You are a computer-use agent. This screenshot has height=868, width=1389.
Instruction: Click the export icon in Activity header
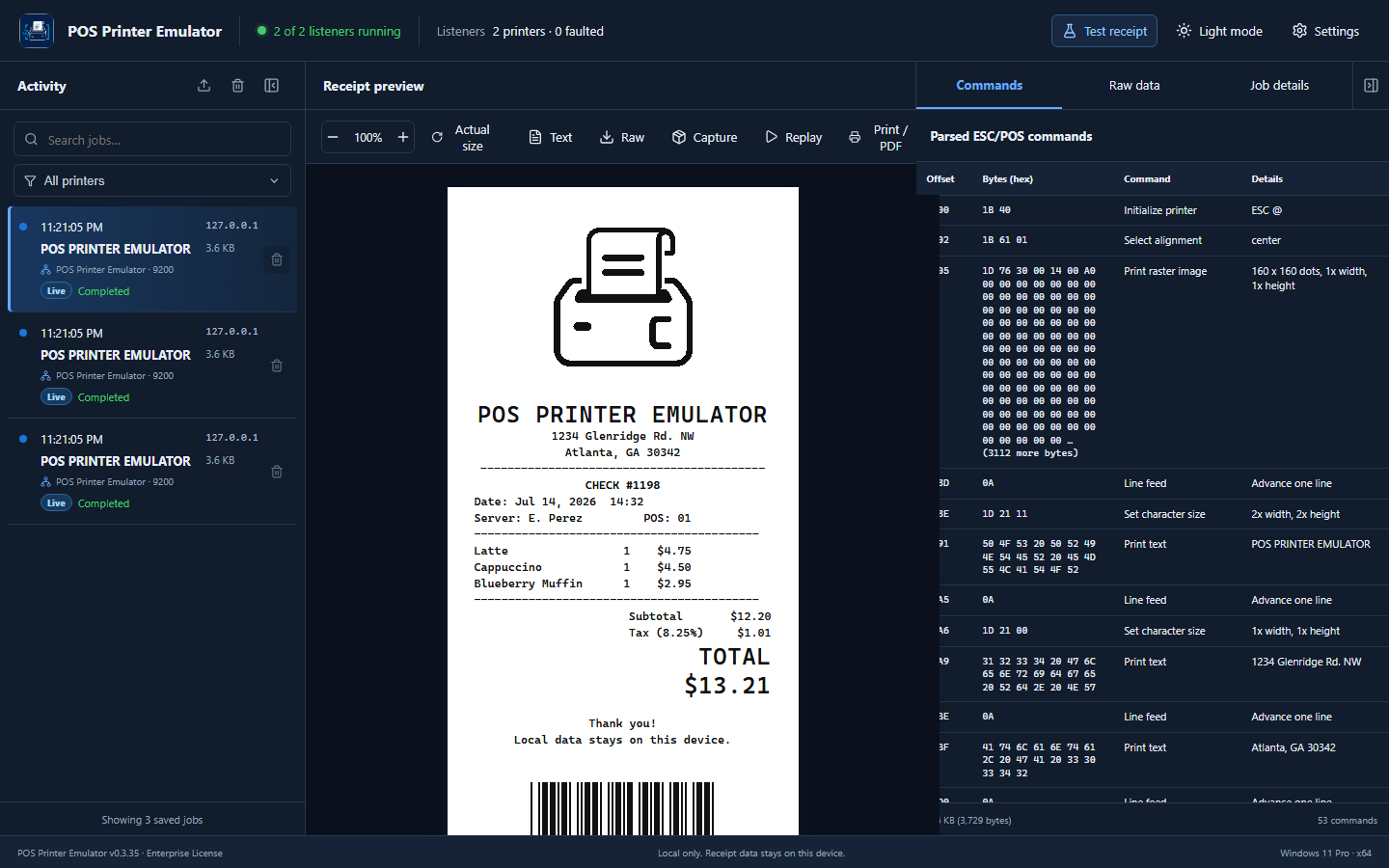tap(204, 86)
